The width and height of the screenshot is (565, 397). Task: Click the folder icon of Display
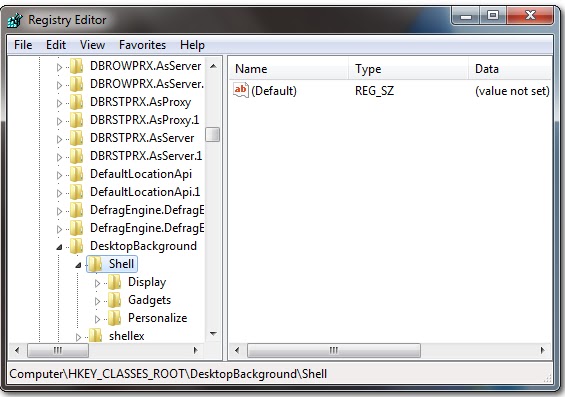[115, 282]
